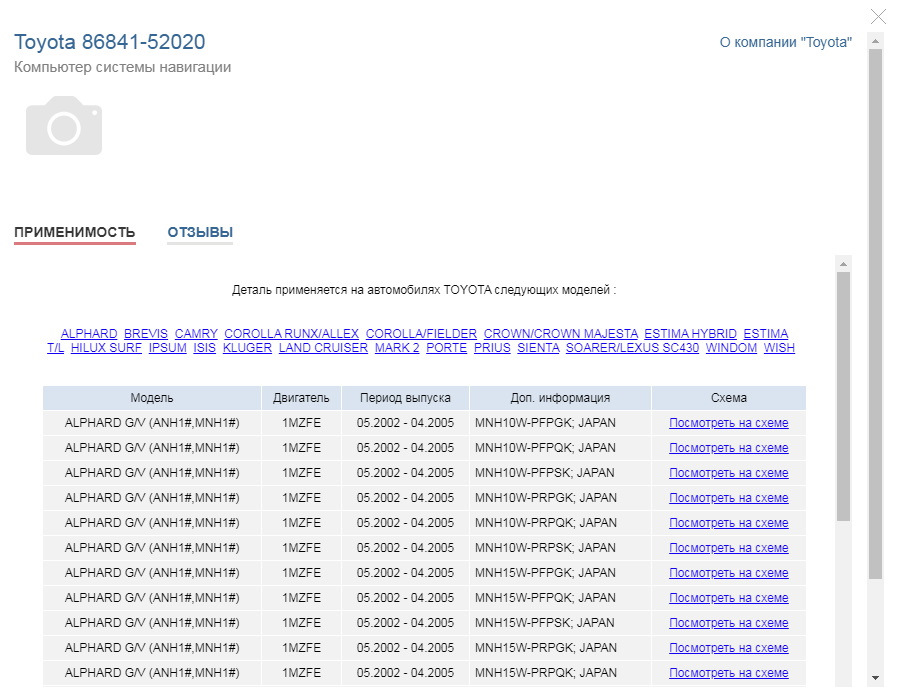Open the CAMRY model link
The image size is (897, 696).
pos(196,333)
